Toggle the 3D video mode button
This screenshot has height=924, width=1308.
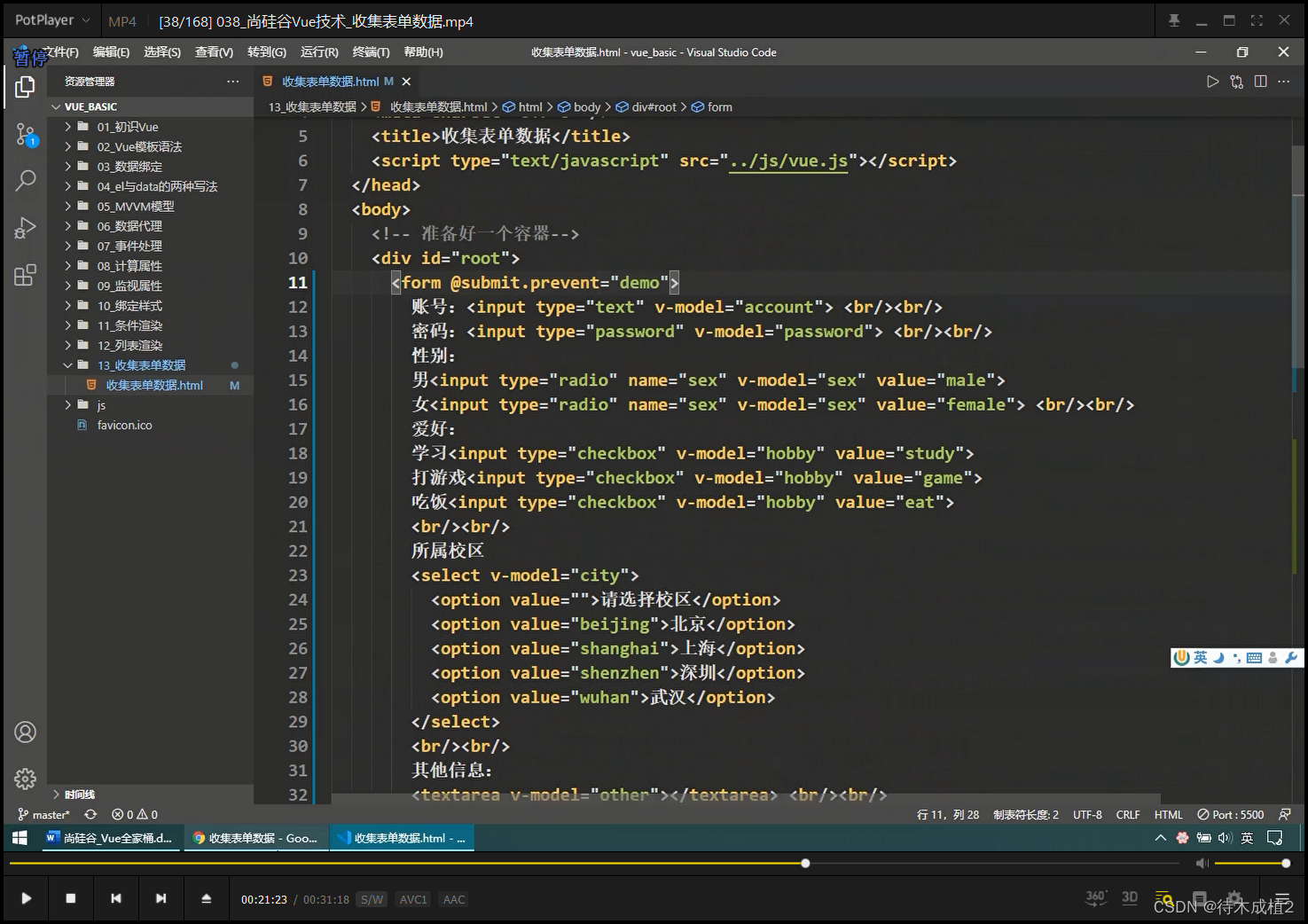click(1130, 898)
